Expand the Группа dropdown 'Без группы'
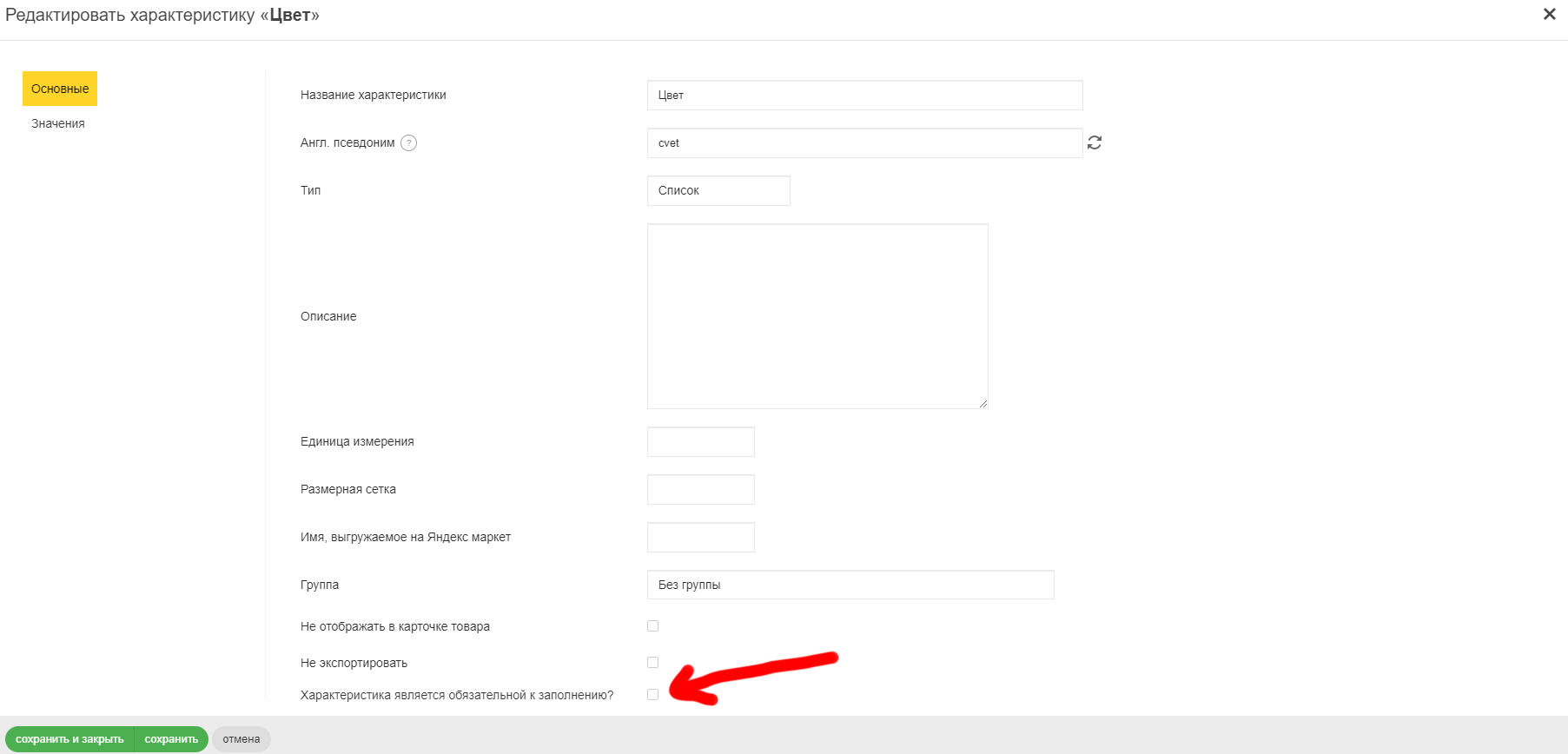 click(850, 585)
